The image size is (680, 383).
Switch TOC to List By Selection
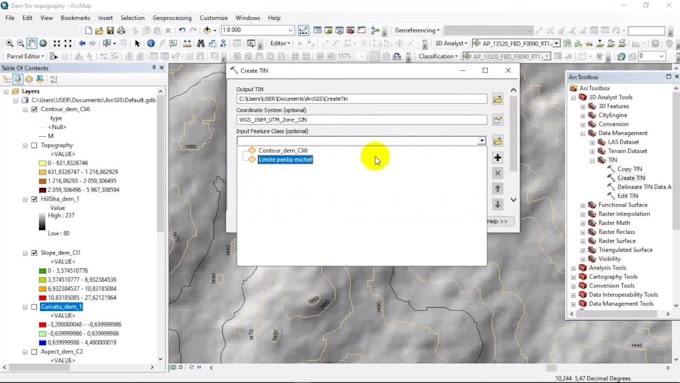pos(40,79)
